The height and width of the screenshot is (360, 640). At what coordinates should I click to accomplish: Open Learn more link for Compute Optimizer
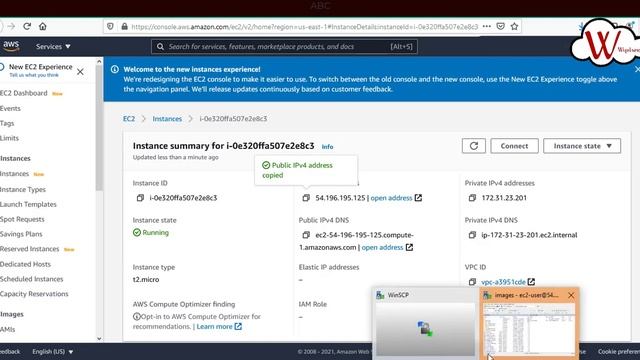pyautogui.click(x=214, y=327)
